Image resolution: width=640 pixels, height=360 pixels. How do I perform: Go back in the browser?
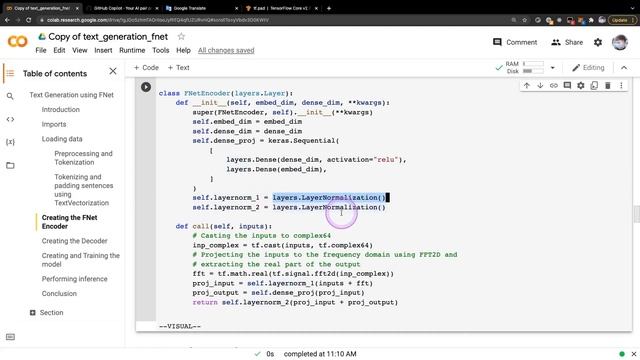click(7, 20)
